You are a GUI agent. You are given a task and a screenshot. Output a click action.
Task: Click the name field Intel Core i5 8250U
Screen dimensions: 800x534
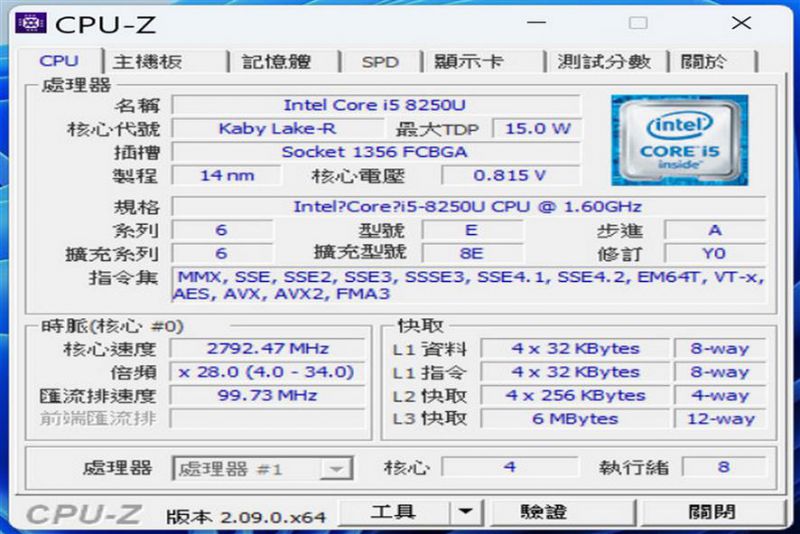[376, 105]
